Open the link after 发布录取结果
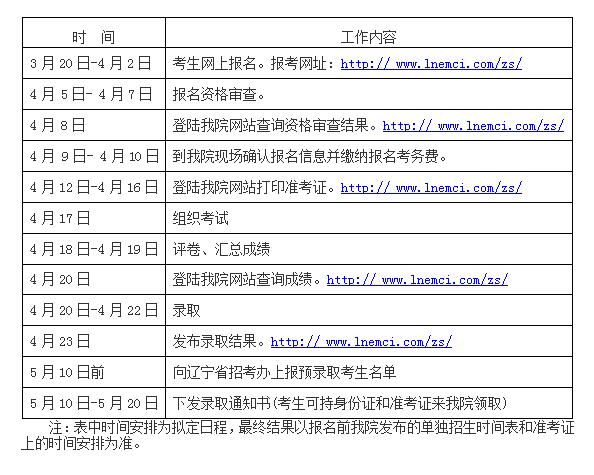 [361, 342]
